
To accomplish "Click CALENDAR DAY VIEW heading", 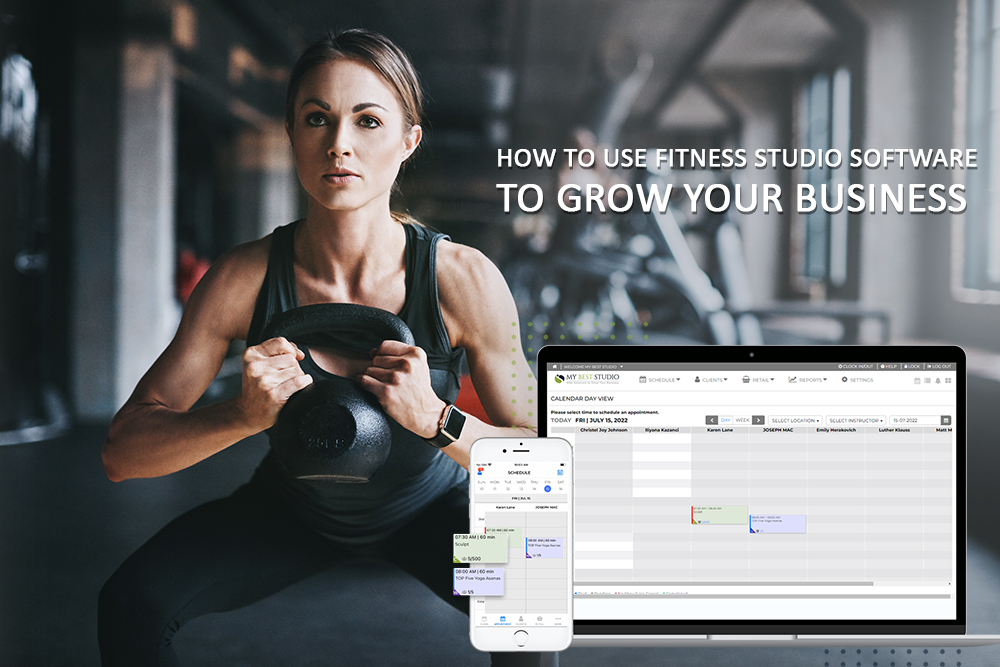I will coord(582,399).
